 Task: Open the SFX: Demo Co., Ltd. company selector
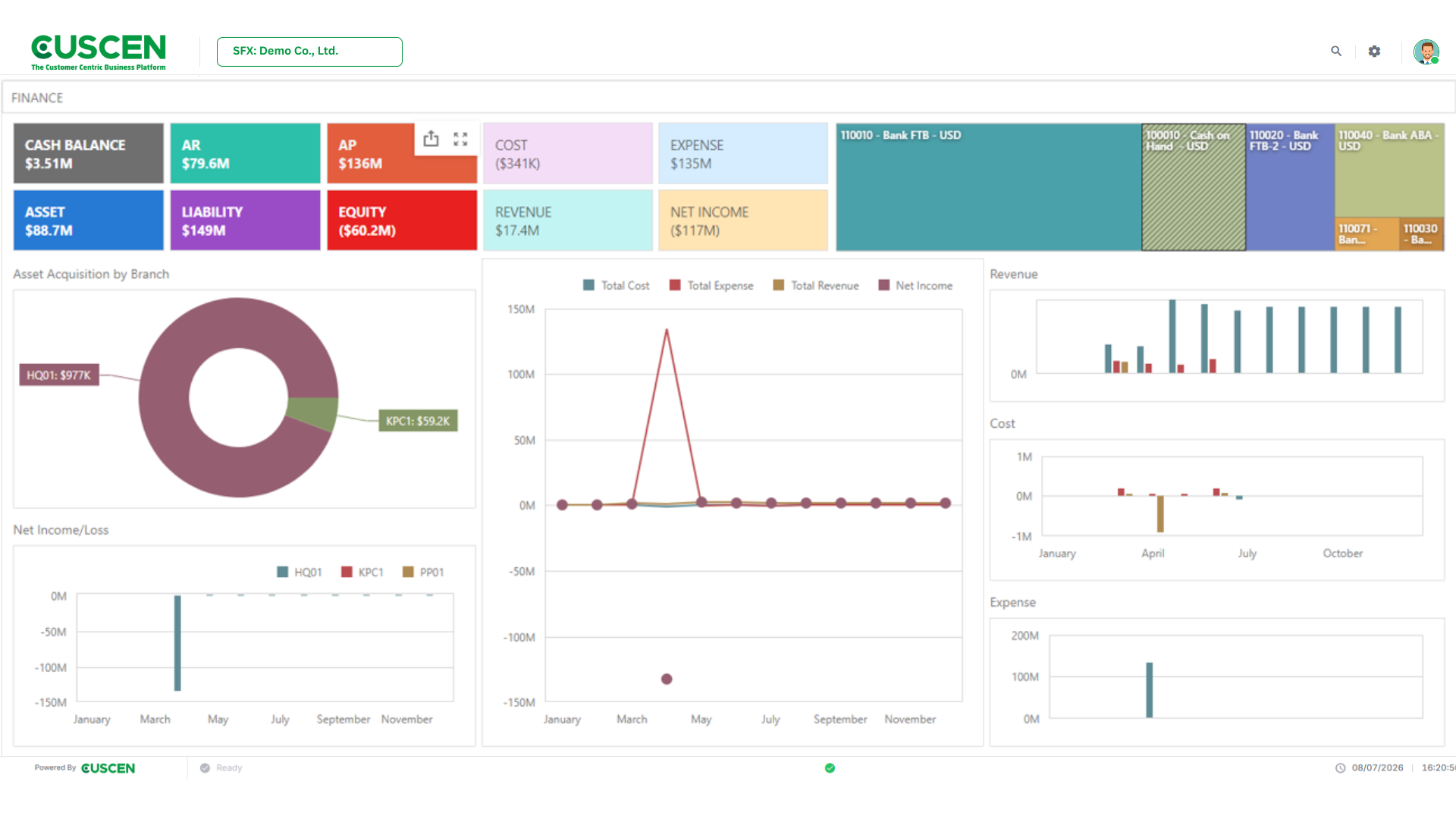[x=309, y=52]
